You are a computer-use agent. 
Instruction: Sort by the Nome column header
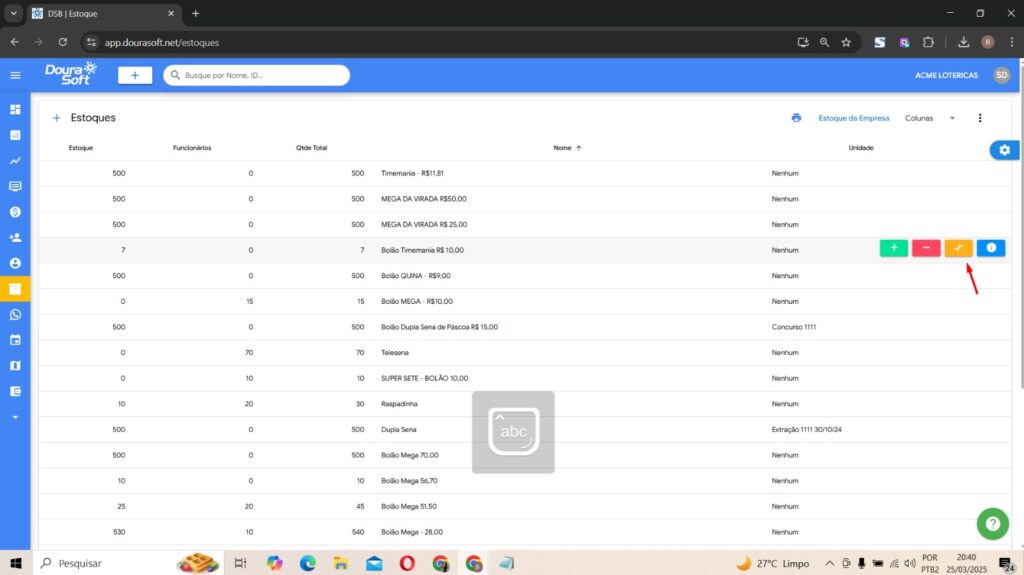click(562, 148)
